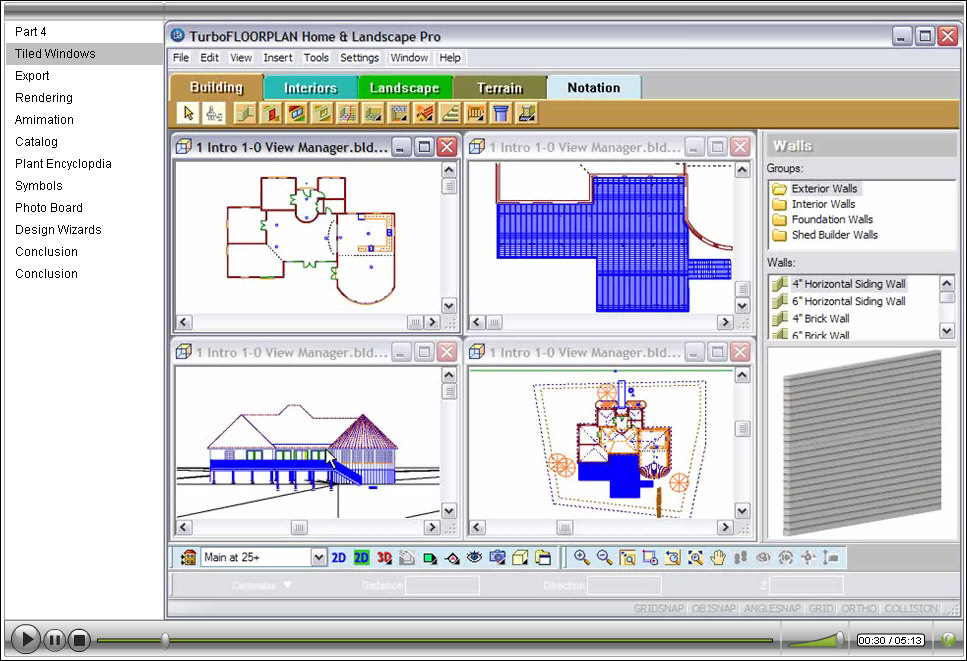
Task: Choose the wall break tool
Action: (348, 113)
